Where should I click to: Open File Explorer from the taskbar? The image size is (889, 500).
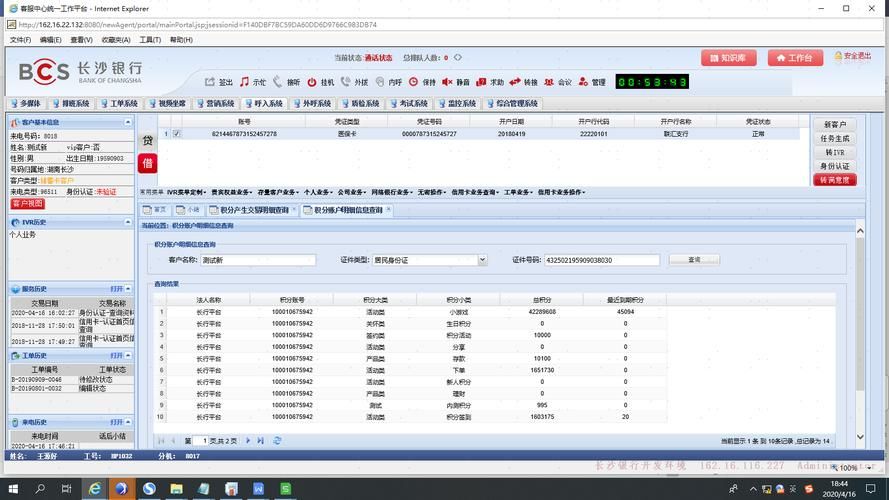coord(176,489)
